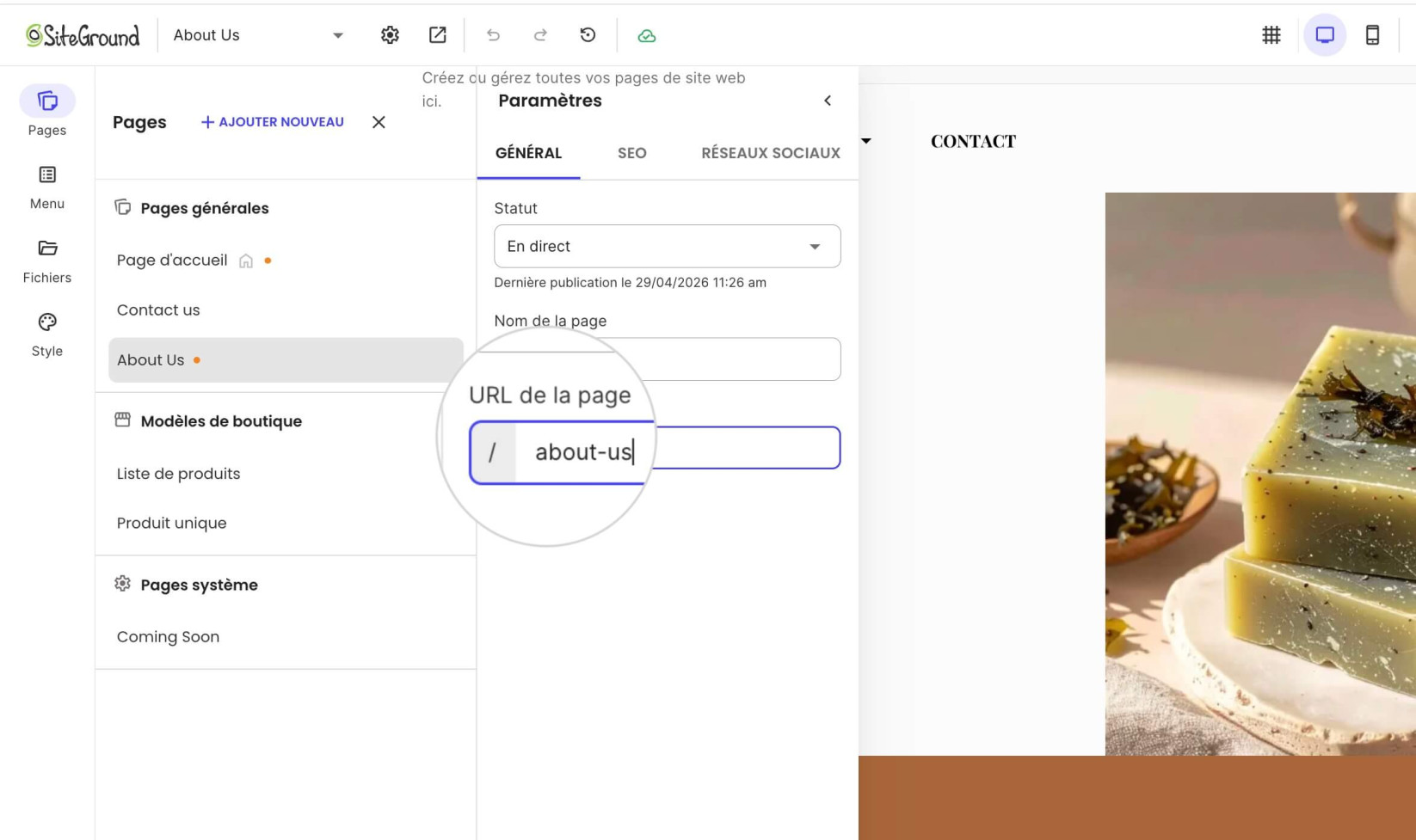Toggle the grid overlay icon
The image size is (1416, 840).
[x=1271, y=35]
